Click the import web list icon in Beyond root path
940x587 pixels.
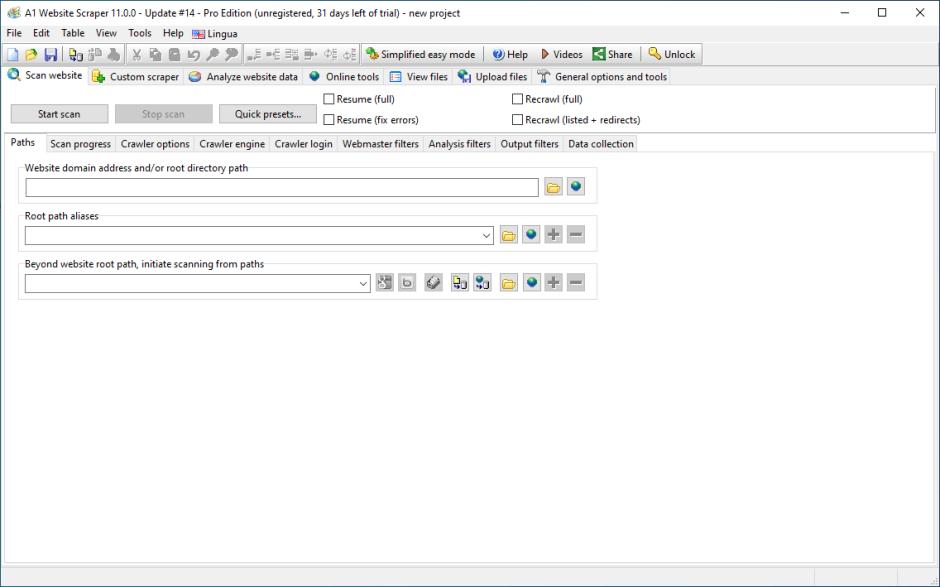pyautogui.click(x=483, y=283)
